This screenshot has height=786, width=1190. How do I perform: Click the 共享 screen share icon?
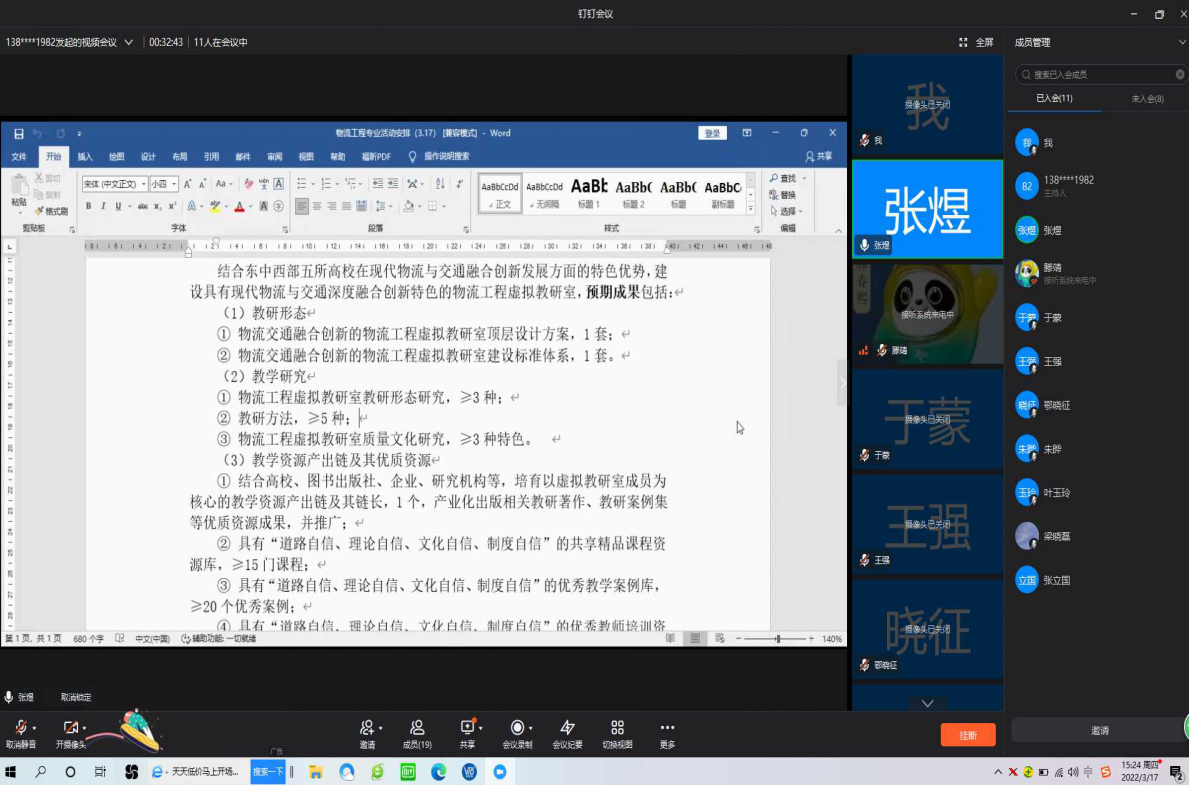click(466, 728)
